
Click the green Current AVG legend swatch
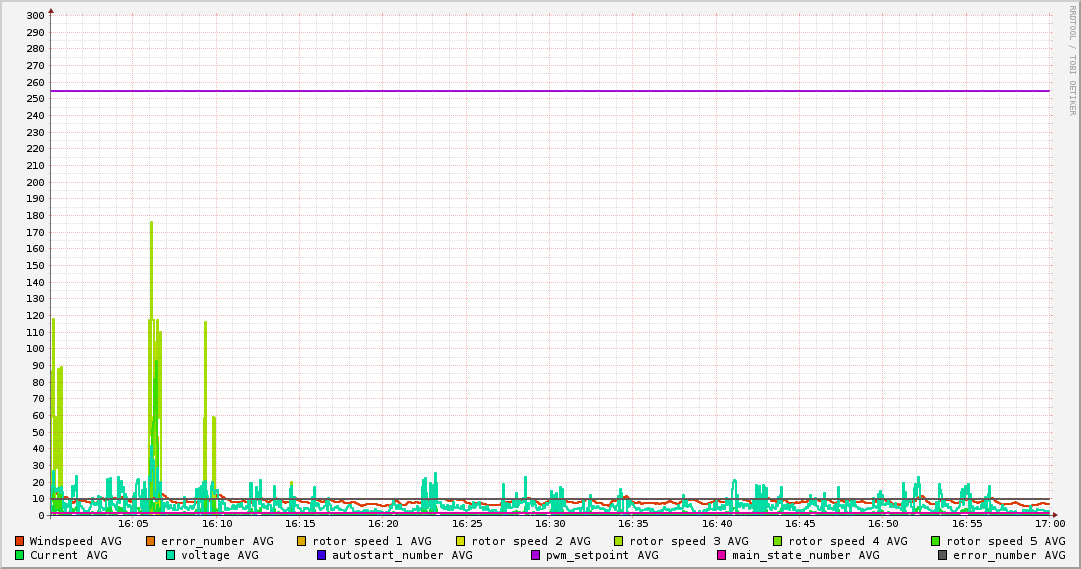point(19,555)
